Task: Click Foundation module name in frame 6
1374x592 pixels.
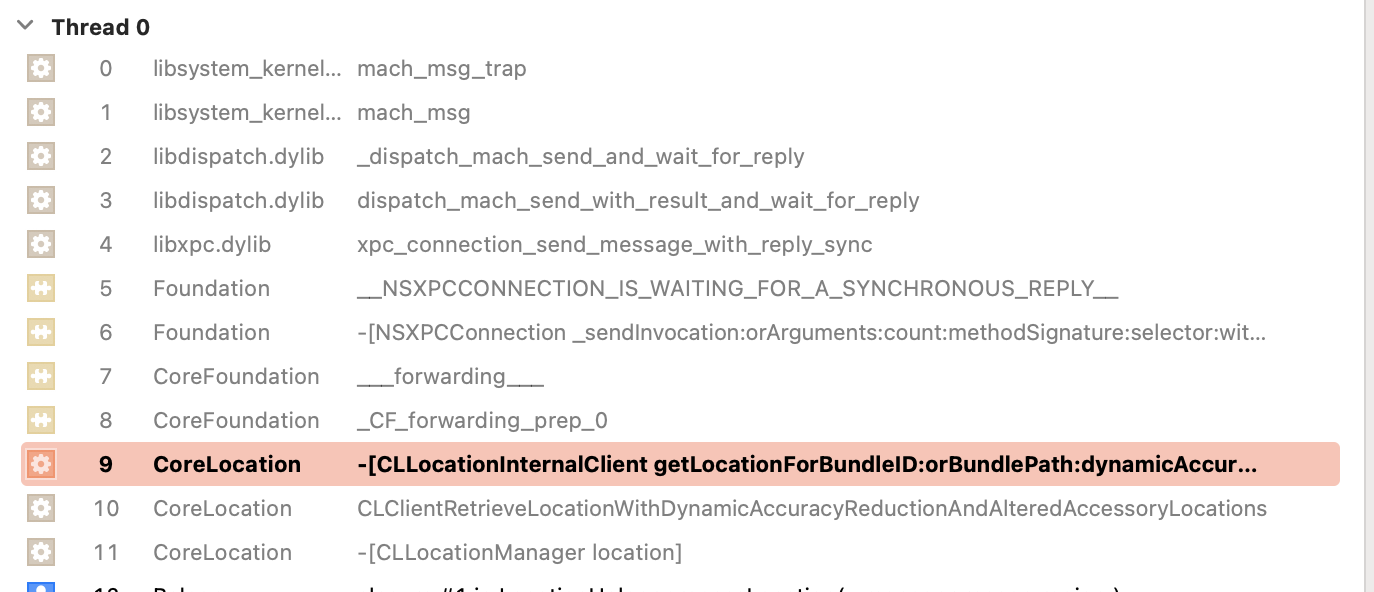Action: (212, 333)
